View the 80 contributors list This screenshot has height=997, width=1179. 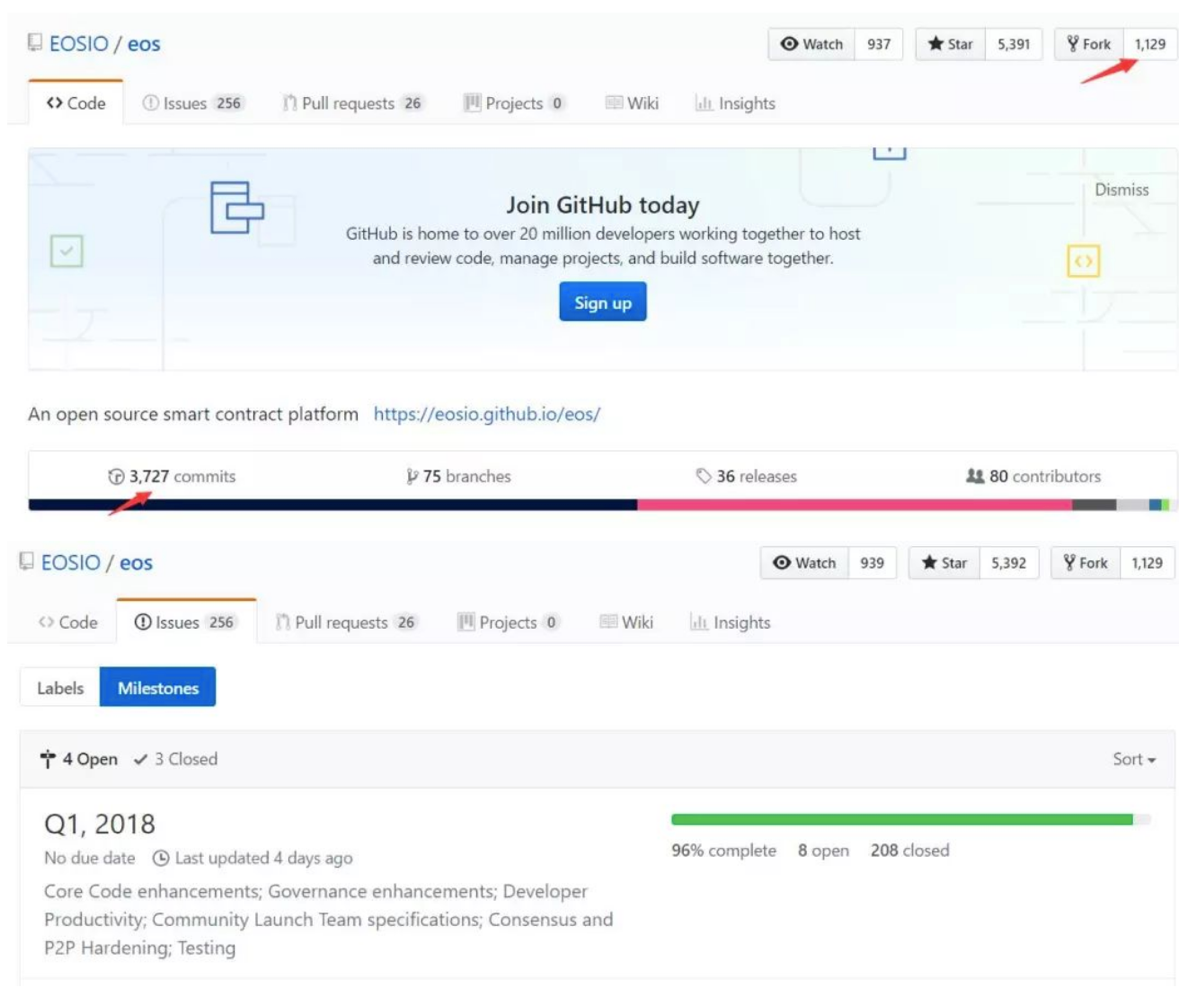1033,476
